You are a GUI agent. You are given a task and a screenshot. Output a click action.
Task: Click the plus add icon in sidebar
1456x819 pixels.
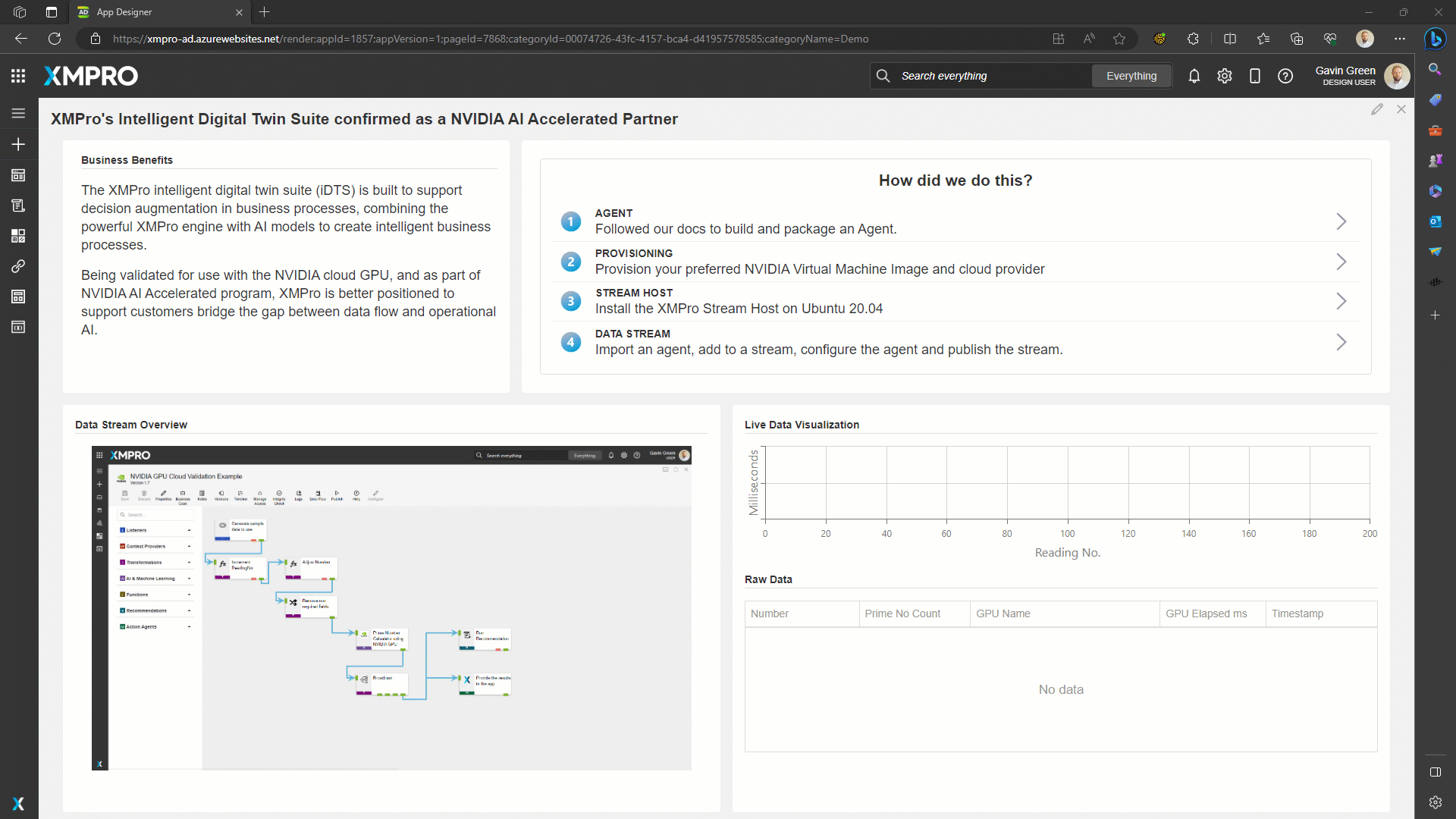click(x=18, y=144)
